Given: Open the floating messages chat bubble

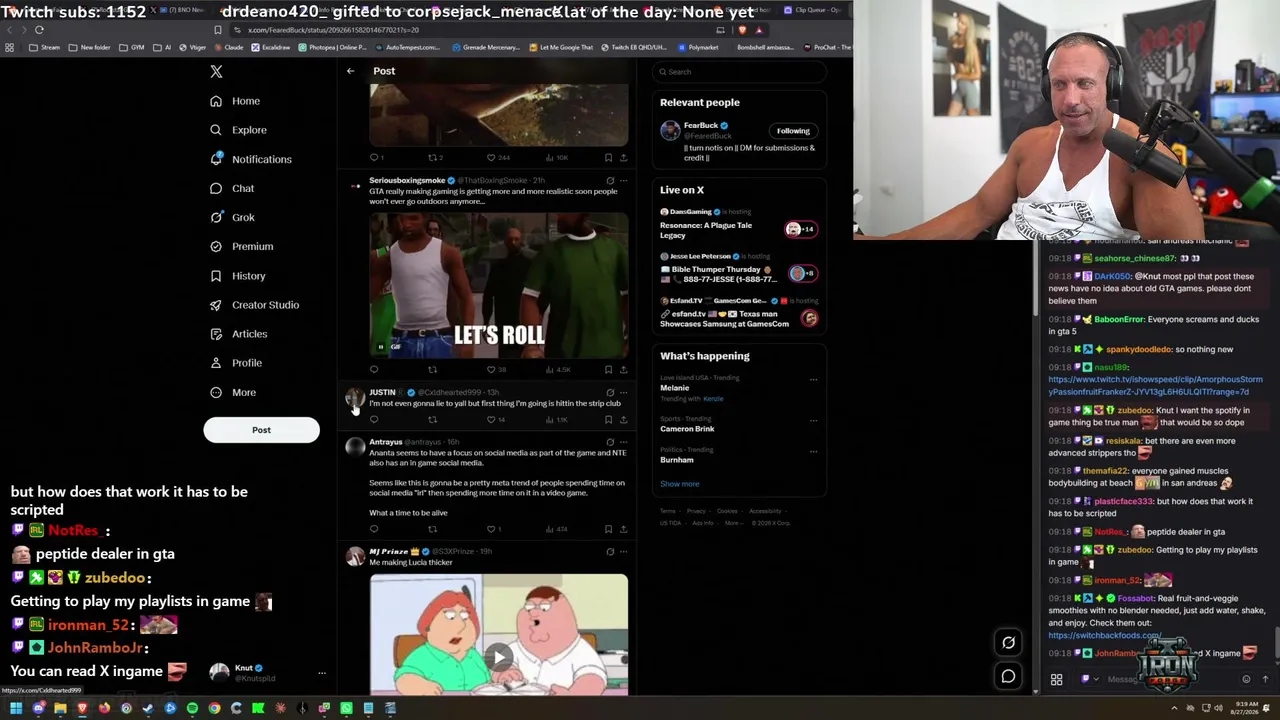Looking at the screenshot, I should tap(1008, 676).
